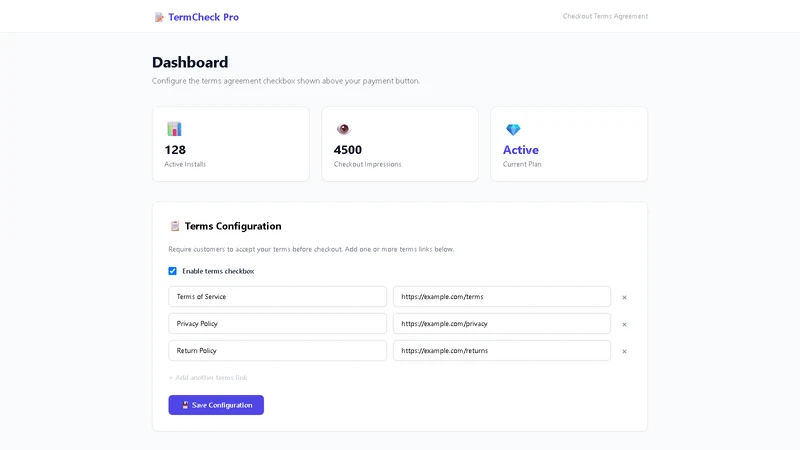Viewport: 800px width, 450px height.
Task: Click the Active Installs caption
Action: tap(185, 164)
